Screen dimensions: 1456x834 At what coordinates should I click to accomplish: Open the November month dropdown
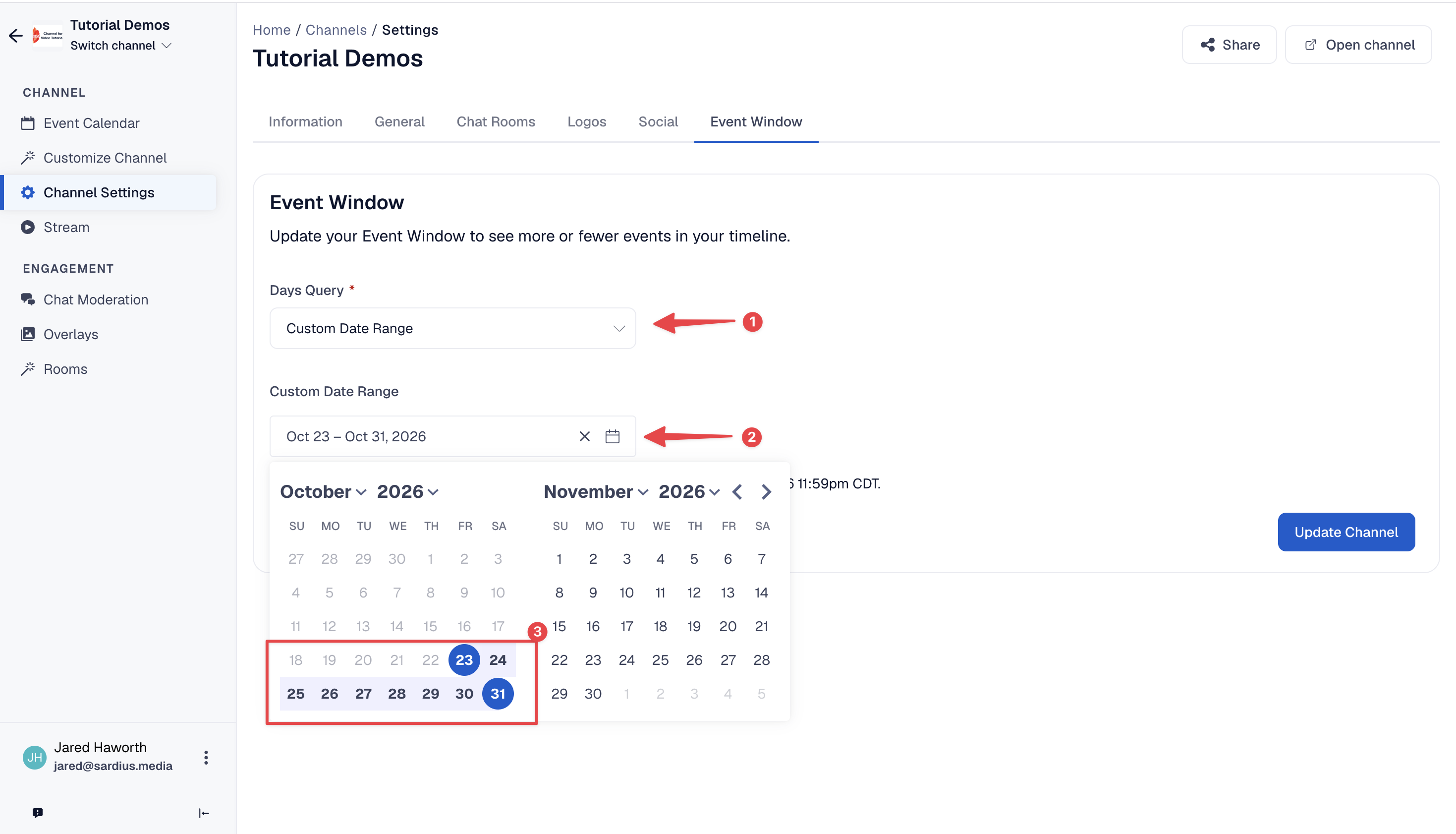[x=596, y=492]
